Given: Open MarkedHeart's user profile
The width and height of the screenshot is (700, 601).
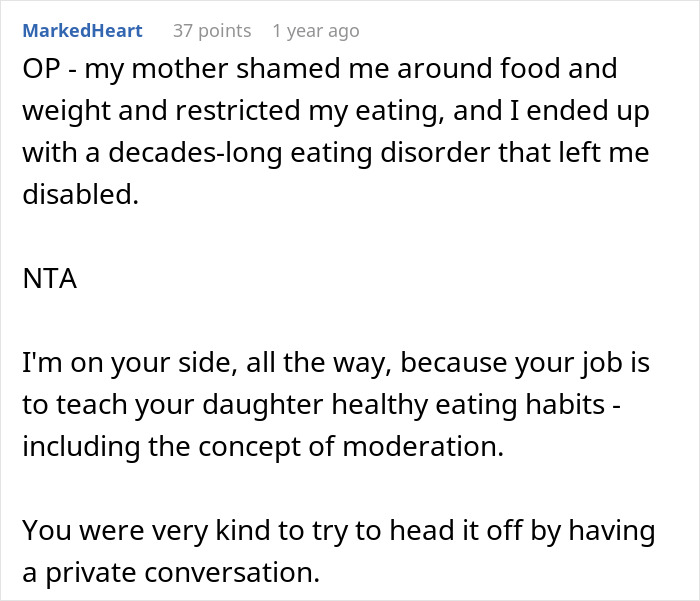Looking at the screenshot, I should [82, 31].
